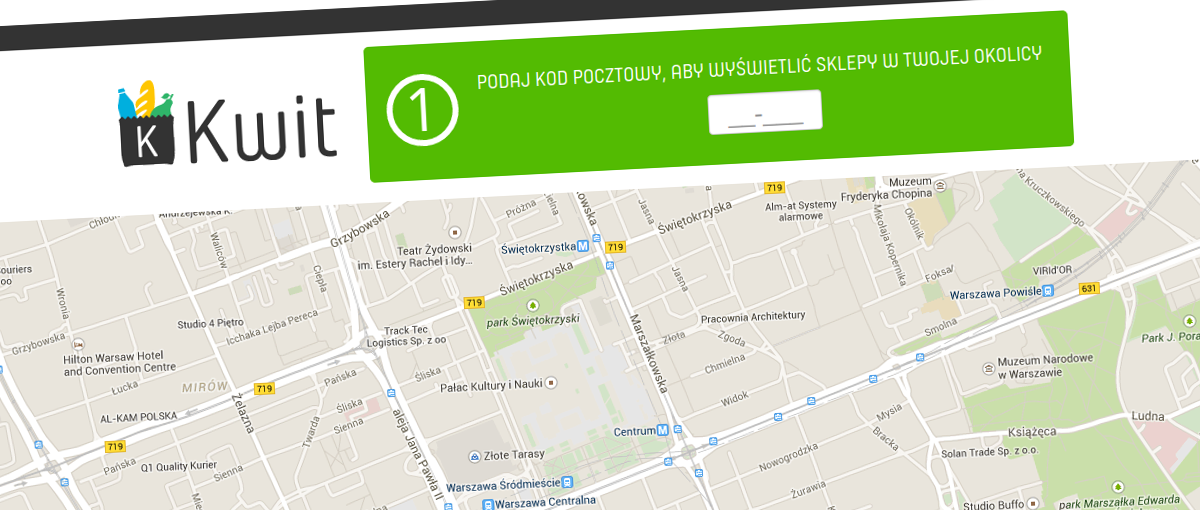
Task: Click the 719 badge near MIRÓW label
Action: click(x=265, y=389)
